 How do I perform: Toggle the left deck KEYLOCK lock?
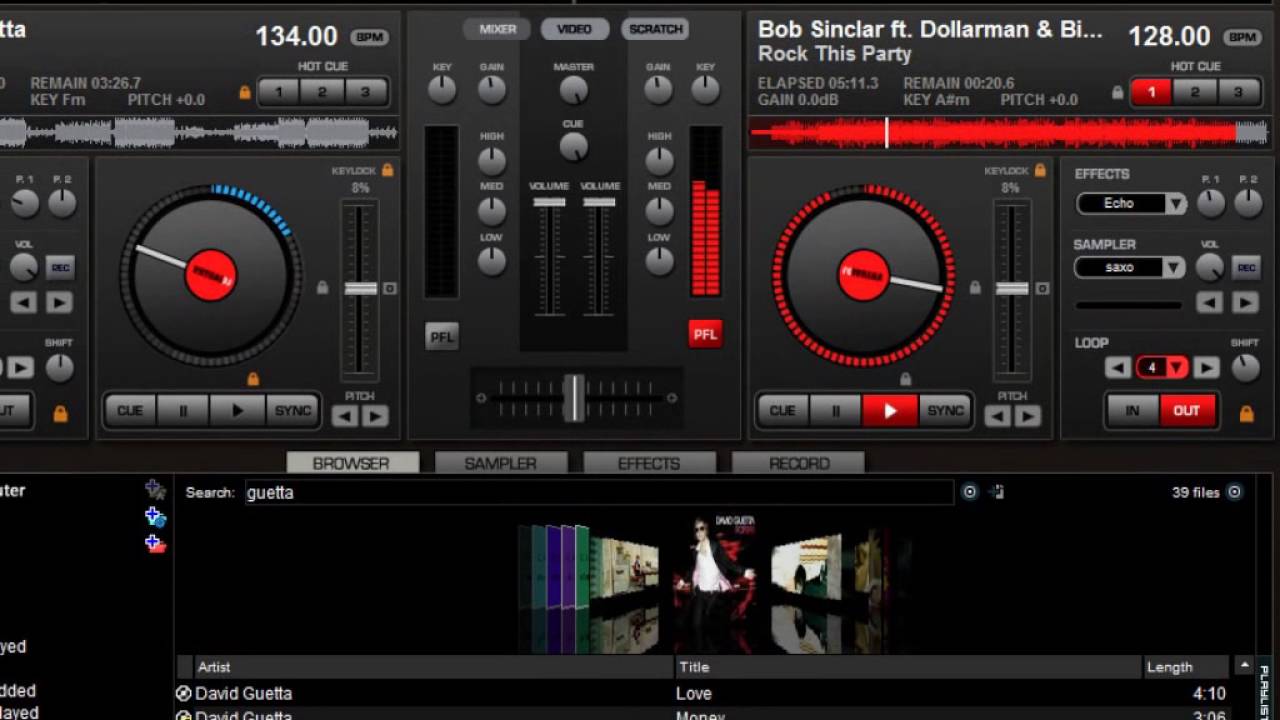click(x=387, y=171)
